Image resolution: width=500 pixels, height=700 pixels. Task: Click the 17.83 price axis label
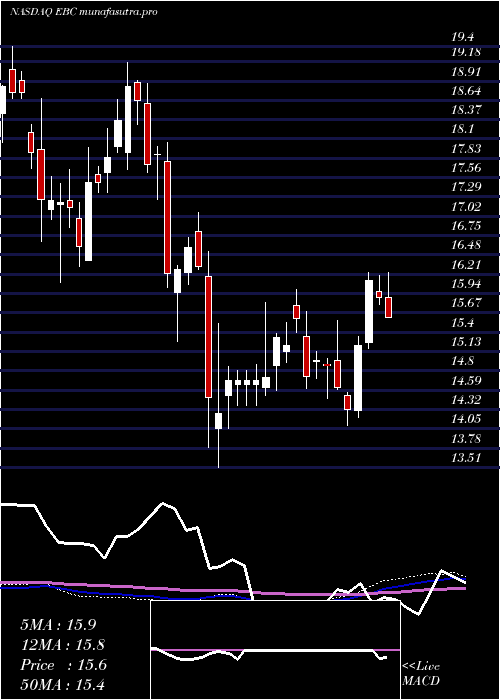466,149
